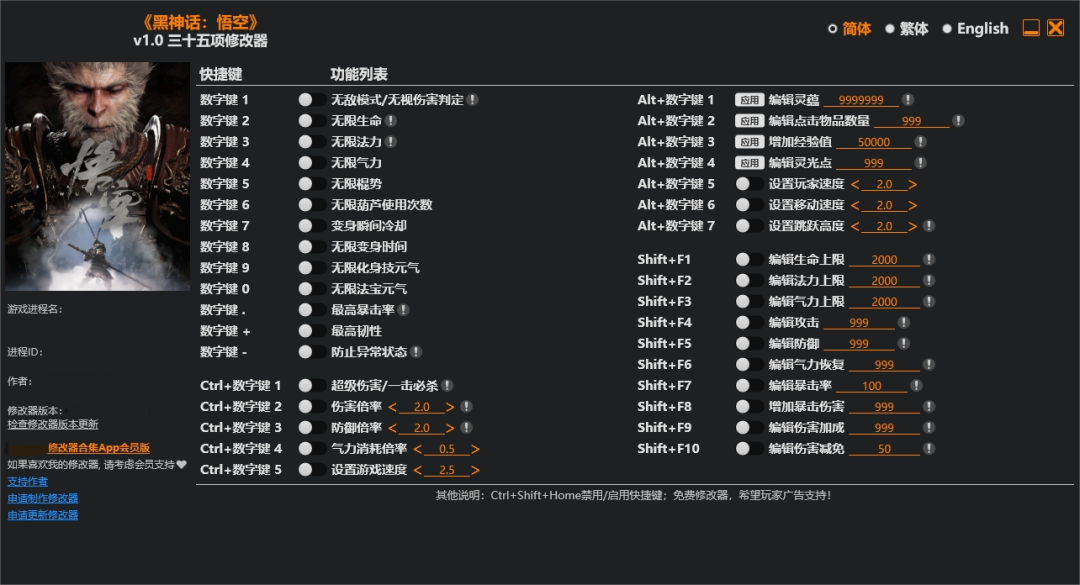Click info icon beside 无限生命
This screenshot has width=1080, height=585.
tap(391, 121)
